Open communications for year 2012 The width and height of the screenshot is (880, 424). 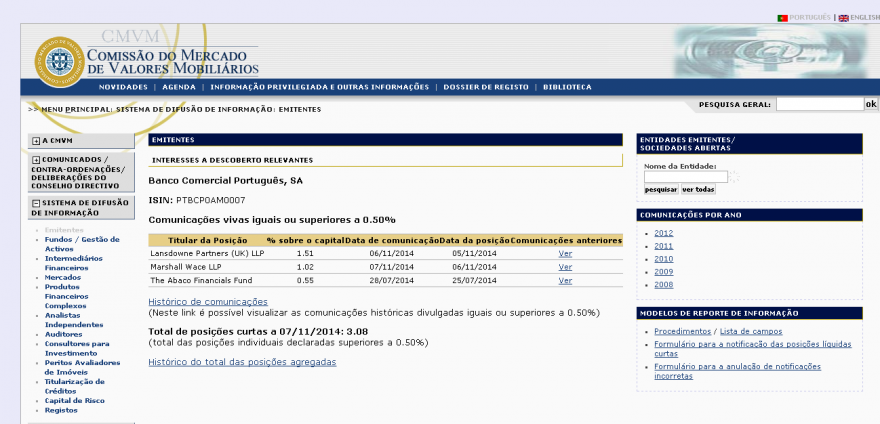[663, 233]
